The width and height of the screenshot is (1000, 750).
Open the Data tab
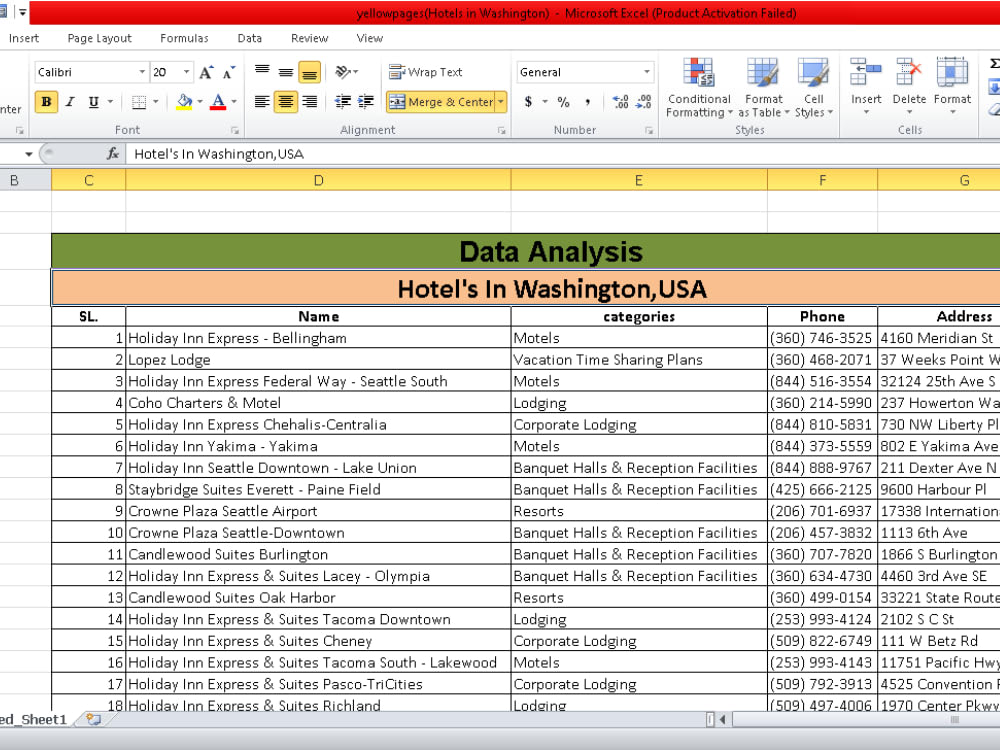[x=249, y=38]
